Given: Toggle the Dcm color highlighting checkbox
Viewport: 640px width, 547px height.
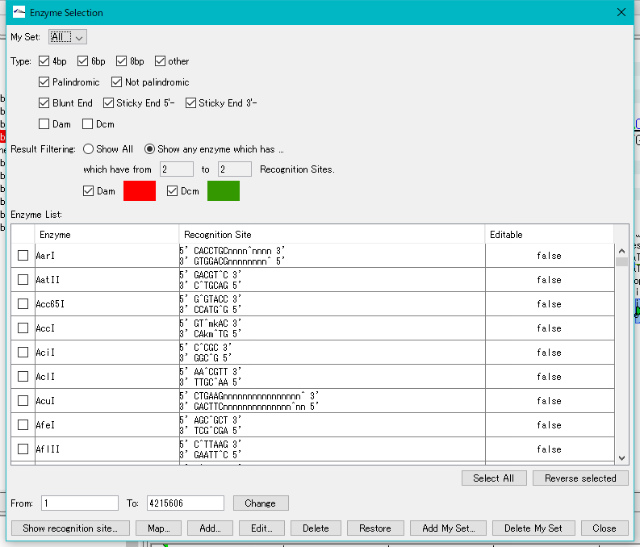Looking at the screenshot, I should [172, 191].
